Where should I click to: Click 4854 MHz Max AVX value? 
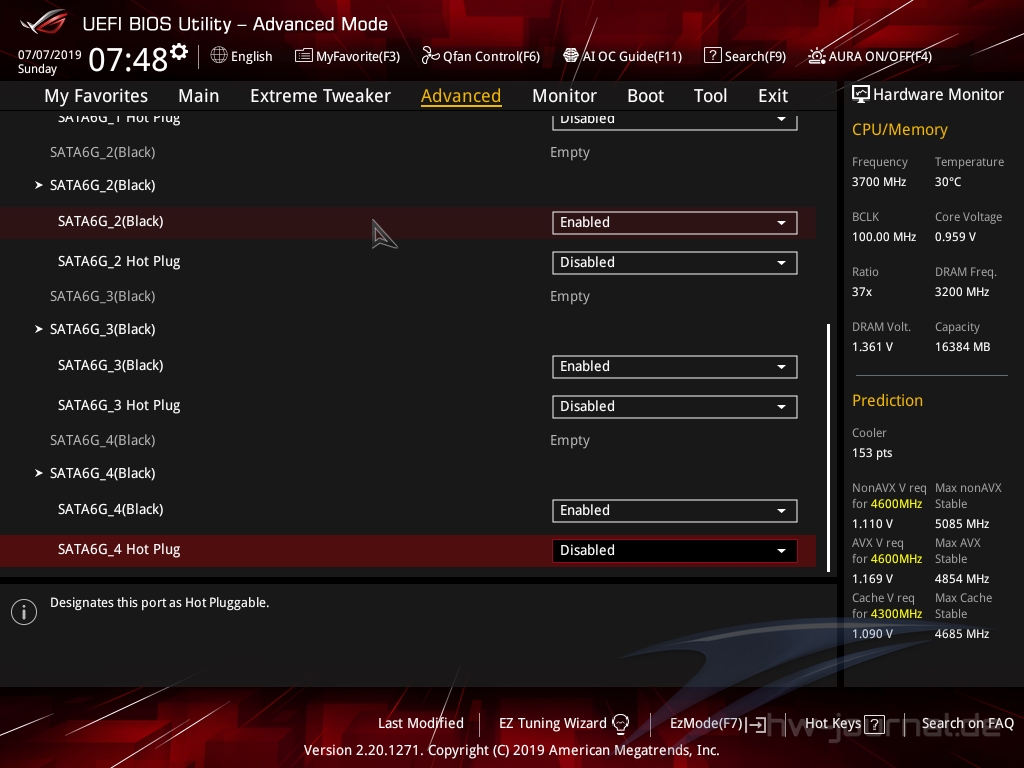[962, 579]
